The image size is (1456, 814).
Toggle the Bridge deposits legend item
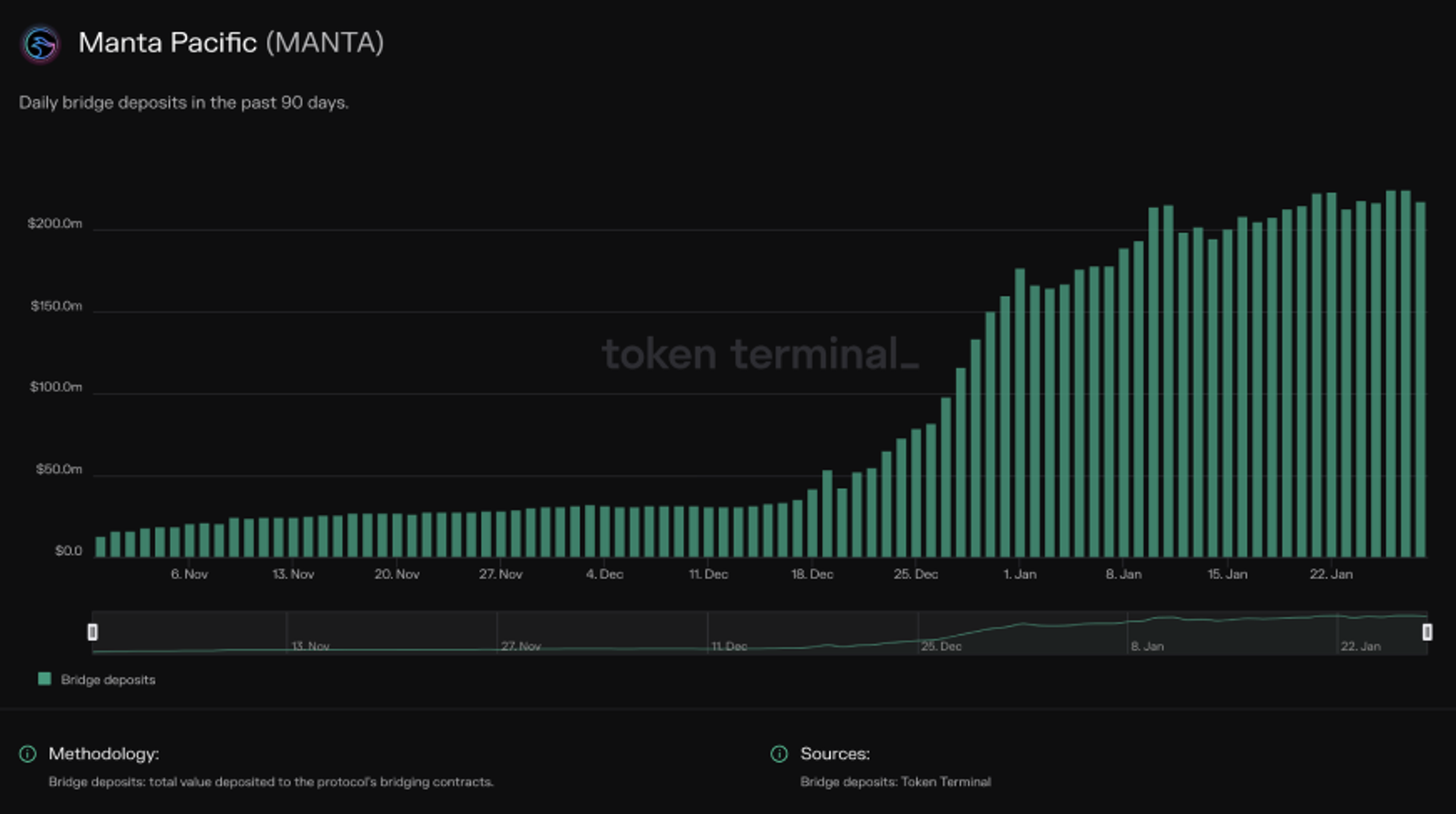pos(96,679)
